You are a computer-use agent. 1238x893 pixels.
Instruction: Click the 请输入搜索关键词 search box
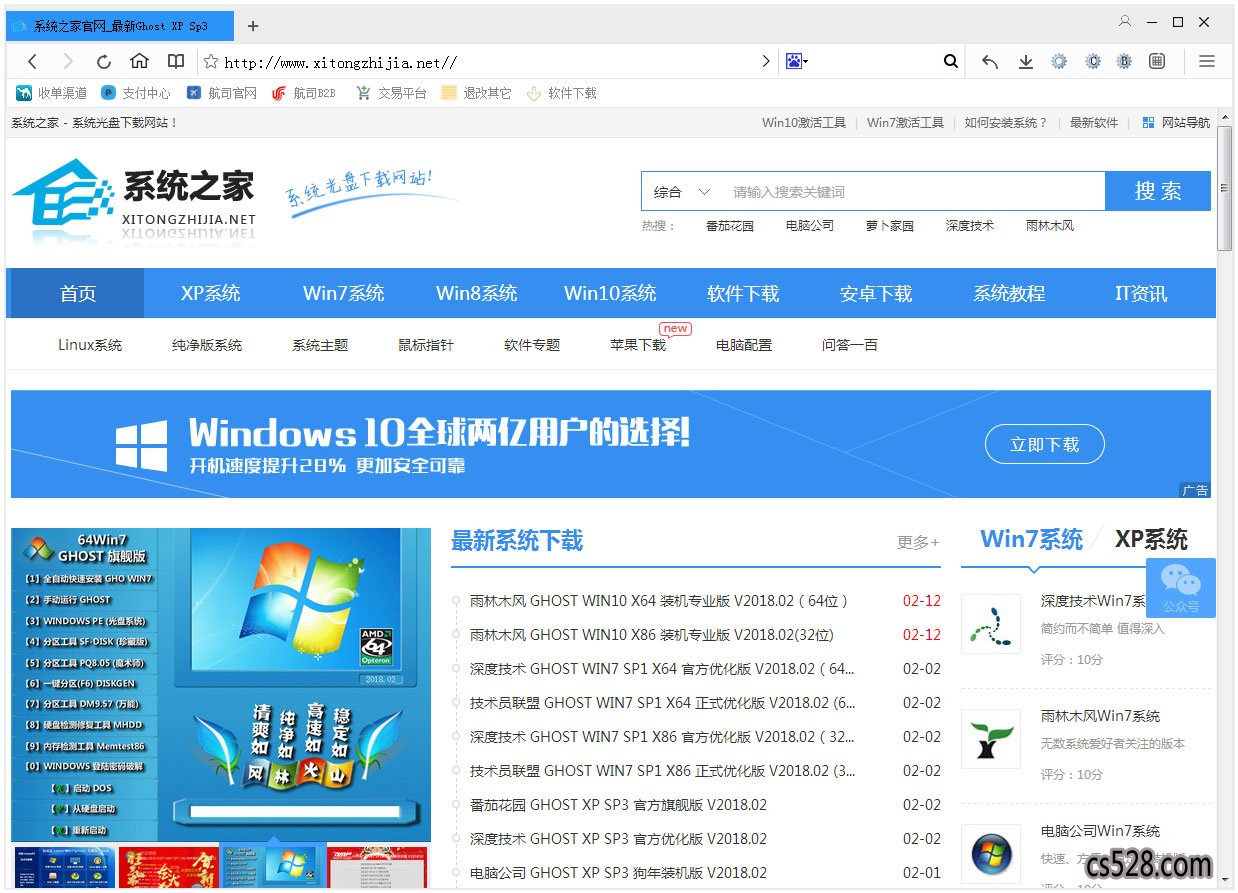(913, 192)
